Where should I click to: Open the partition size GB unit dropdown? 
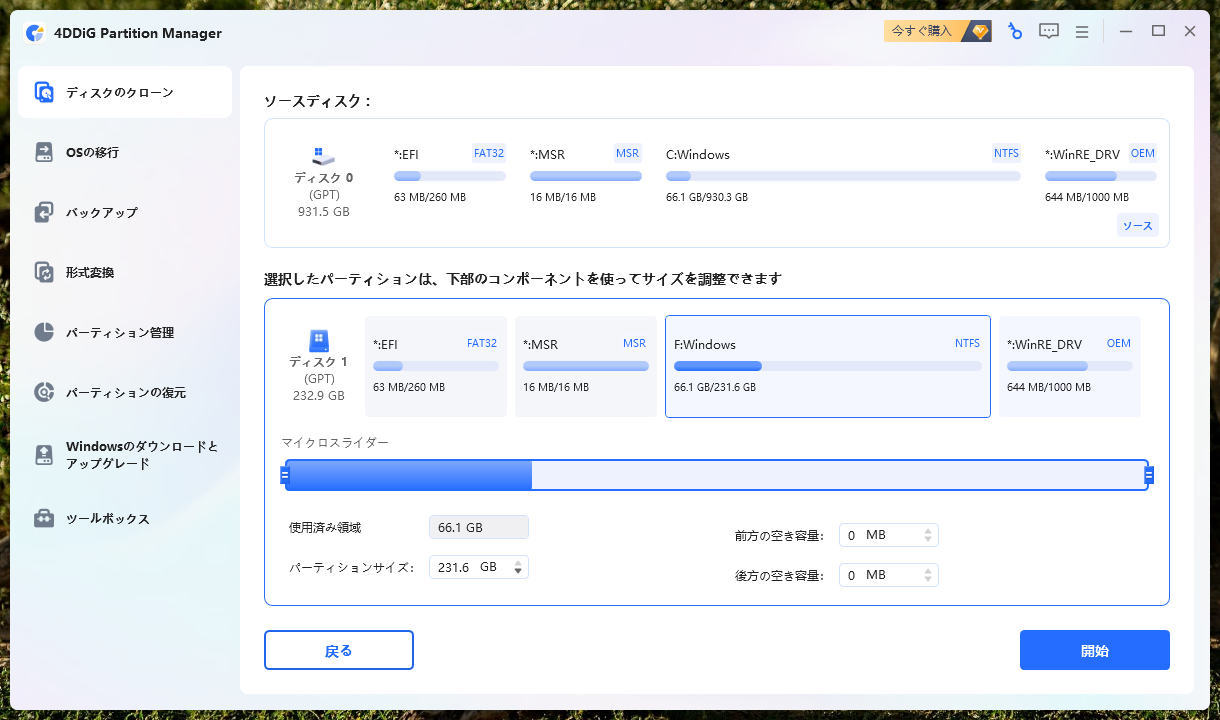pyautogui.click(x=518, y=567)
